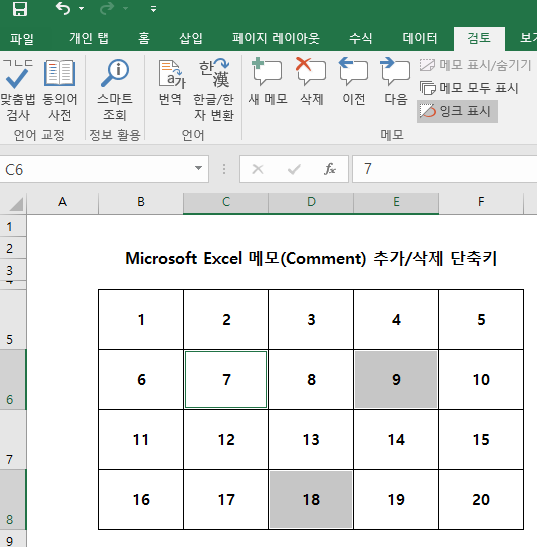The image size is (537, 547).
Task: Toggle 메모 모두 표시
Action: click(x=469, y=88)
